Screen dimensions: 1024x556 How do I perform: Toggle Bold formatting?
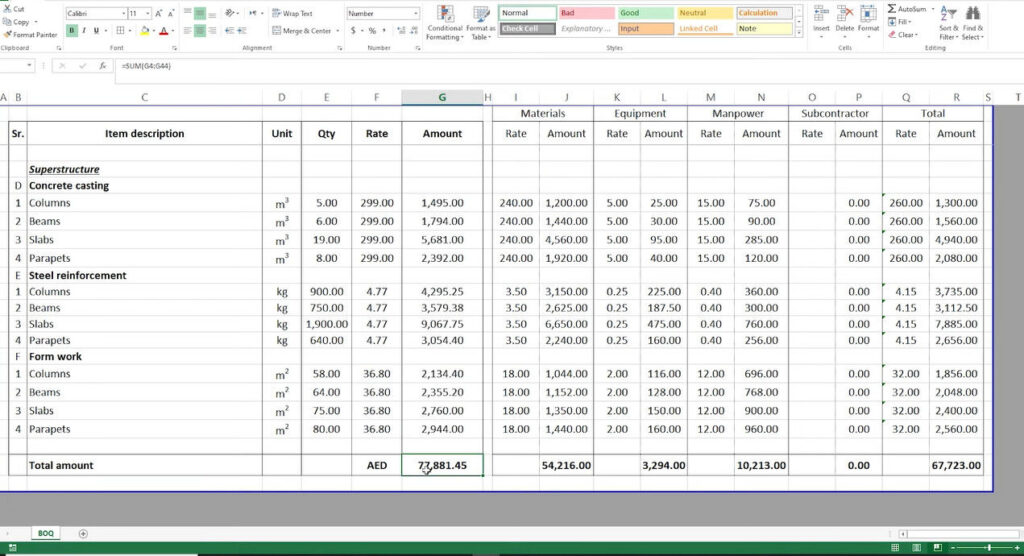[72, 30]
